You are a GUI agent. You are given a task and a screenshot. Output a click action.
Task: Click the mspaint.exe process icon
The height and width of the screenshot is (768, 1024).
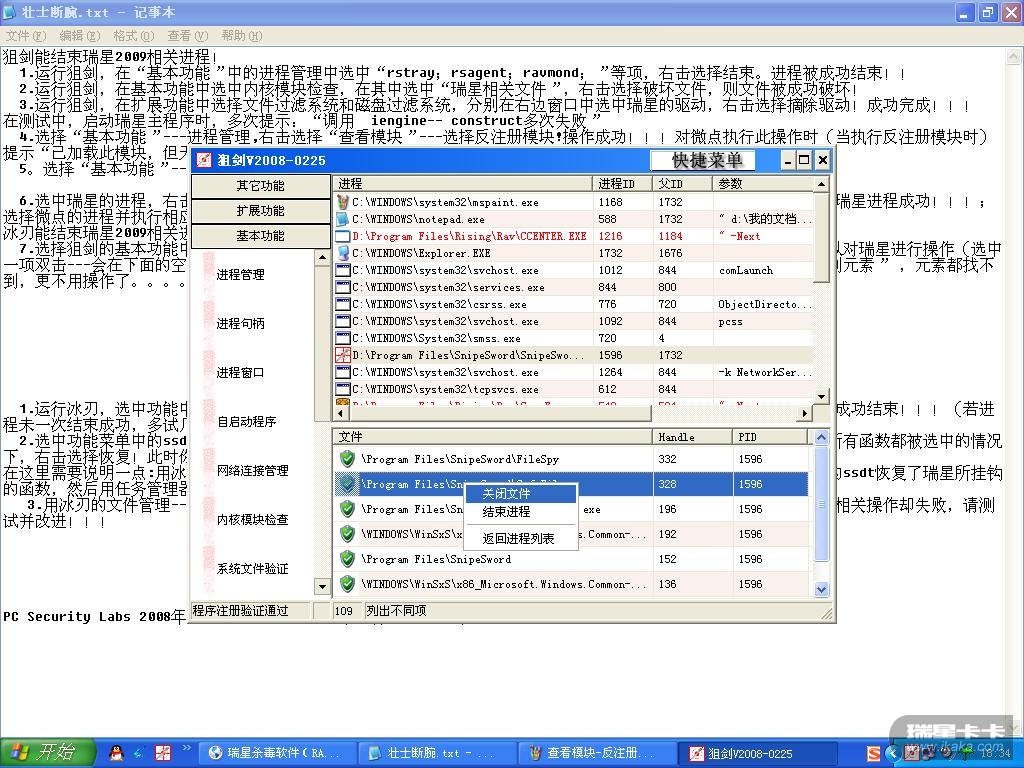343,202
